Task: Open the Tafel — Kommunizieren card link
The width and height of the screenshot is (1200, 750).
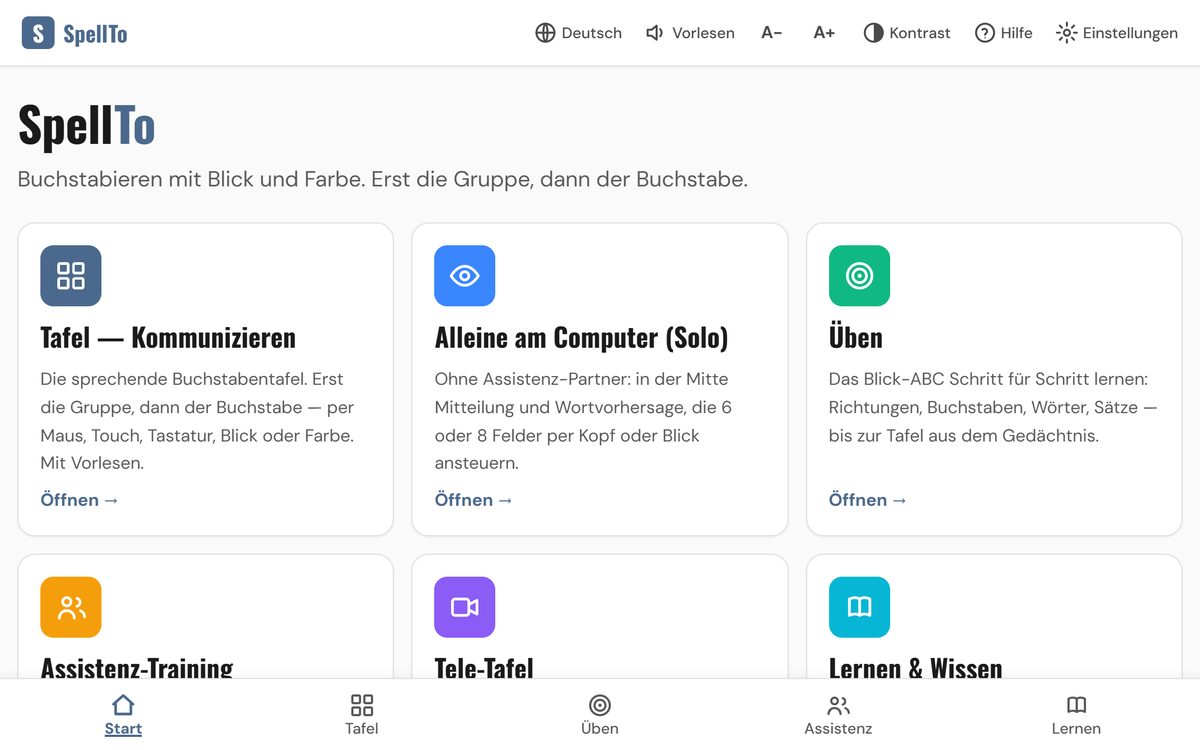Action: [79, 500]
